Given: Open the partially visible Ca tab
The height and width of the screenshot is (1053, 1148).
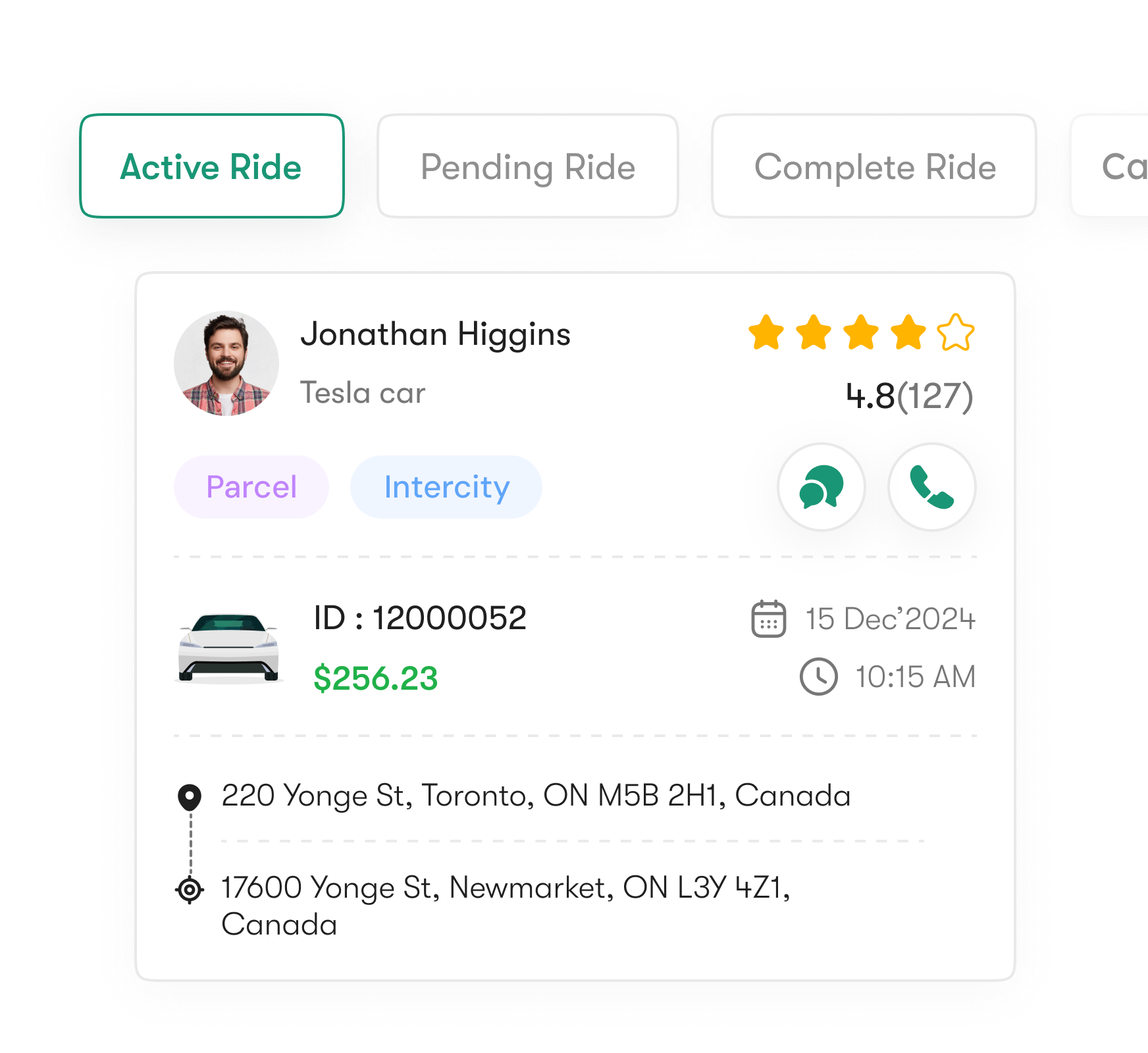Looking at the screenshot, I should [x=1110, y=166].
